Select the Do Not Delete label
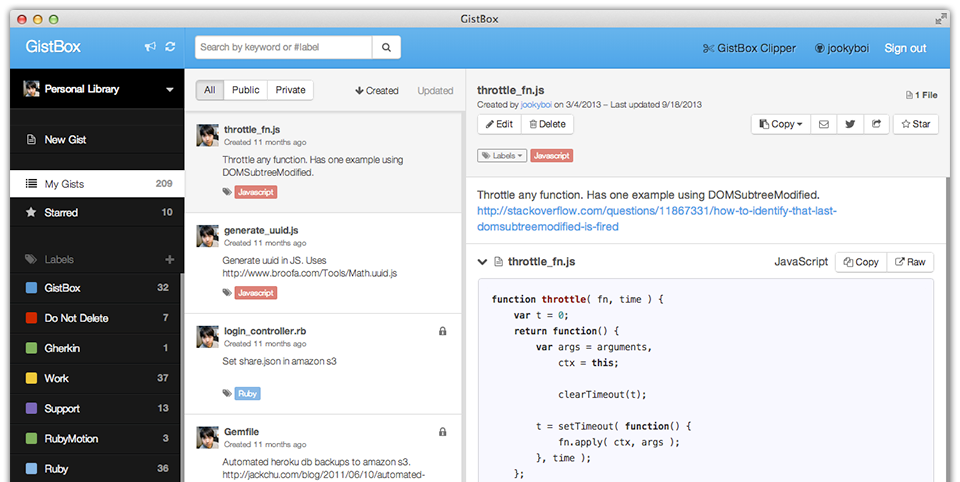This screenshot has width=960, height=482. pyautogui.click(x=97, y=318)
